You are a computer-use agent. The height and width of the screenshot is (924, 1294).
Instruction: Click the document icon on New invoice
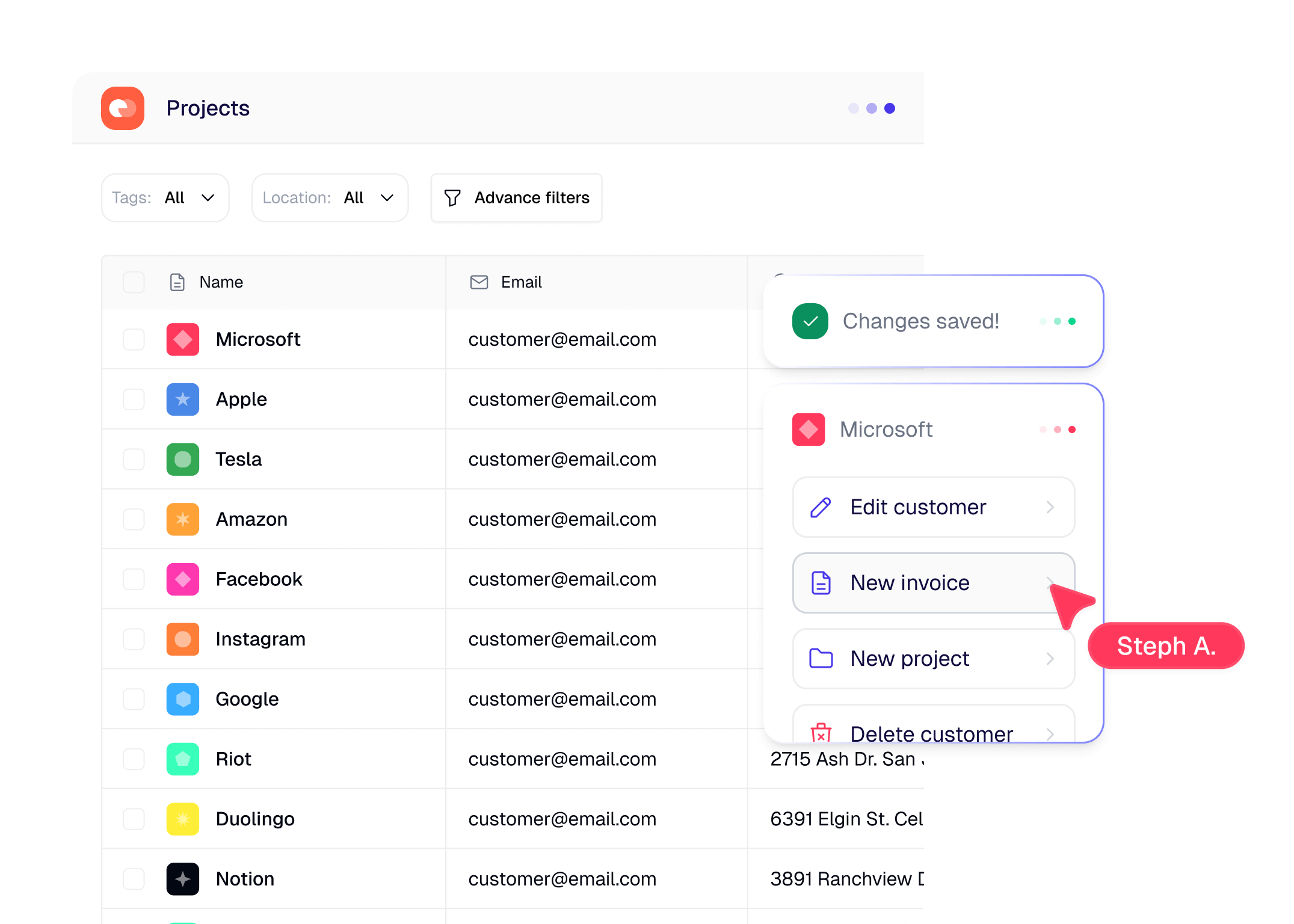click(821, 583)
